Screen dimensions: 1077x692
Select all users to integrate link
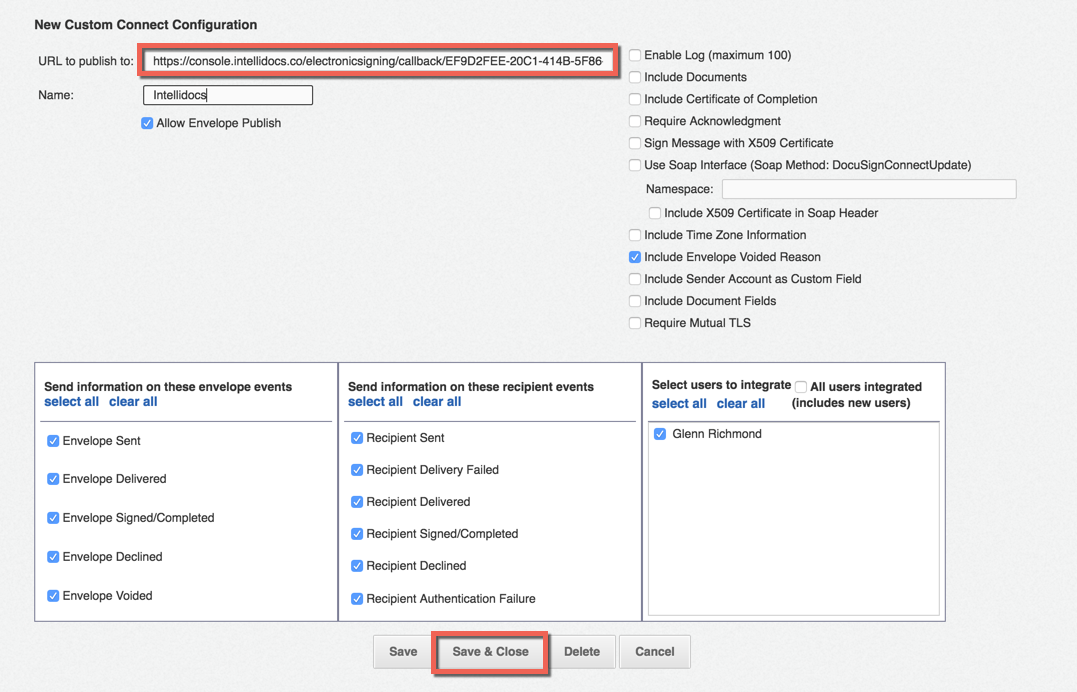[x=679, y=404]
